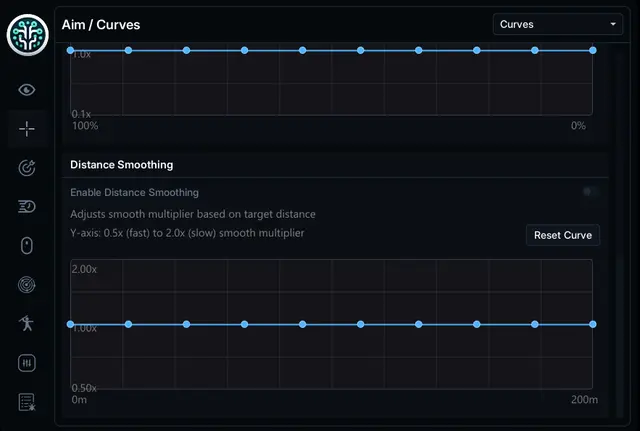The height and width of the screenshot is (431, 640).
Task: Click the leftmost point at 100% on top curve
Action: (70, 50)
